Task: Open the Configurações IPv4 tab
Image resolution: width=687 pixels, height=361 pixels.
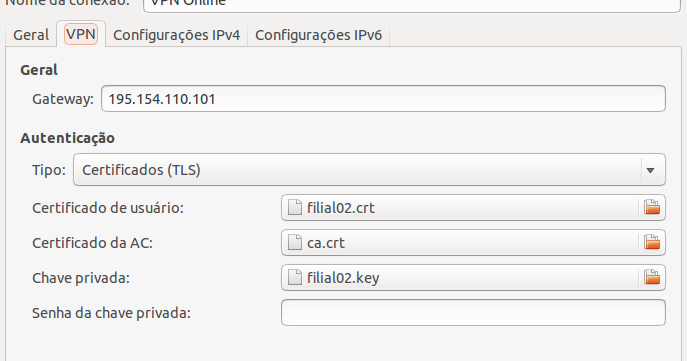Action: coord(177,35)
